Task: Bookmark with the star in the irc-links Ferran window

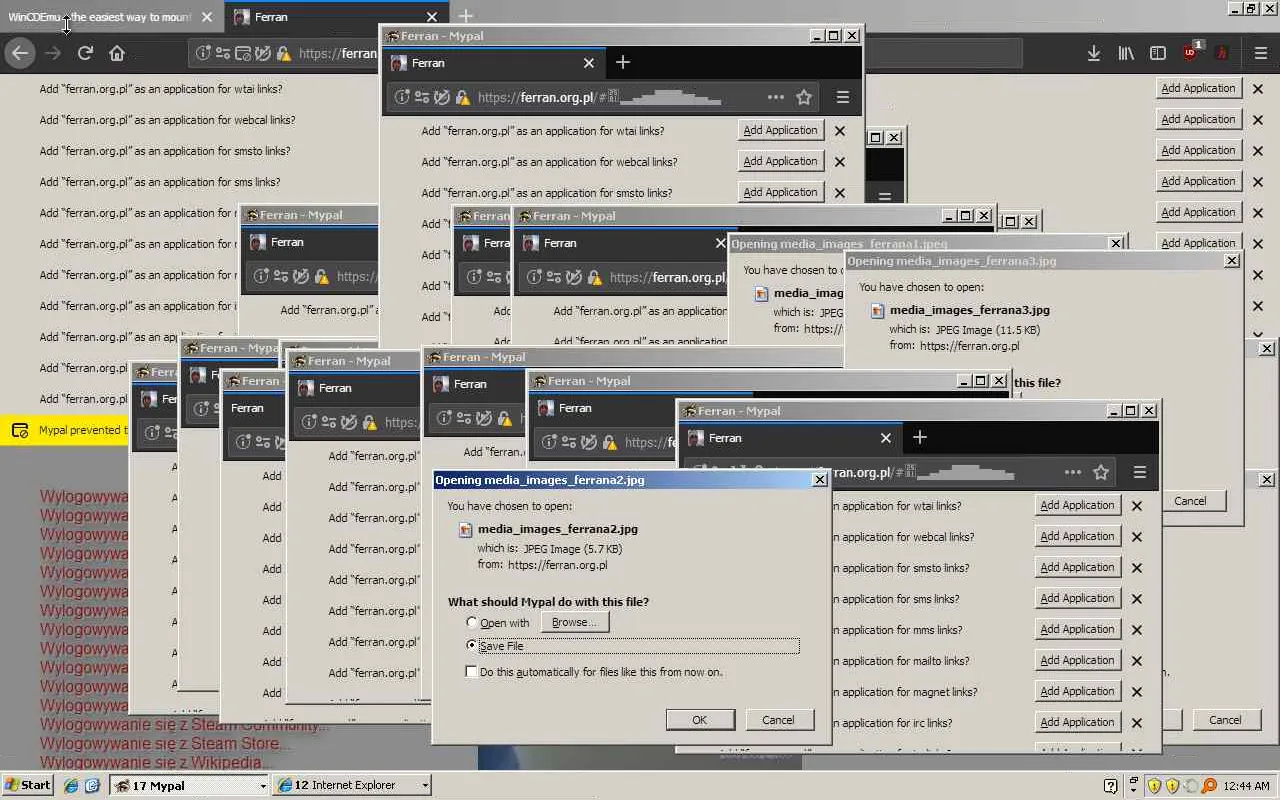Action: click(1101, 472)
